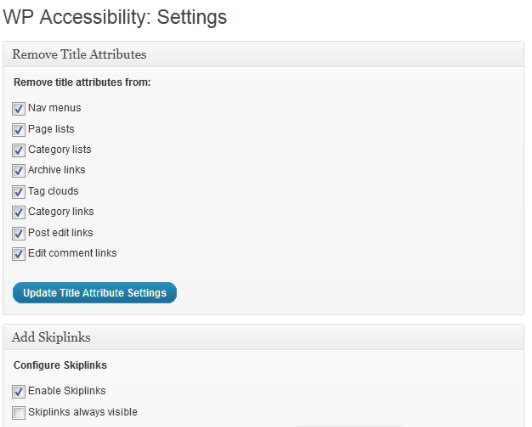This screenshot has width=532, height=427.
Task: Toggle the Edit comment links checkbox
Action: coord(19,254)
